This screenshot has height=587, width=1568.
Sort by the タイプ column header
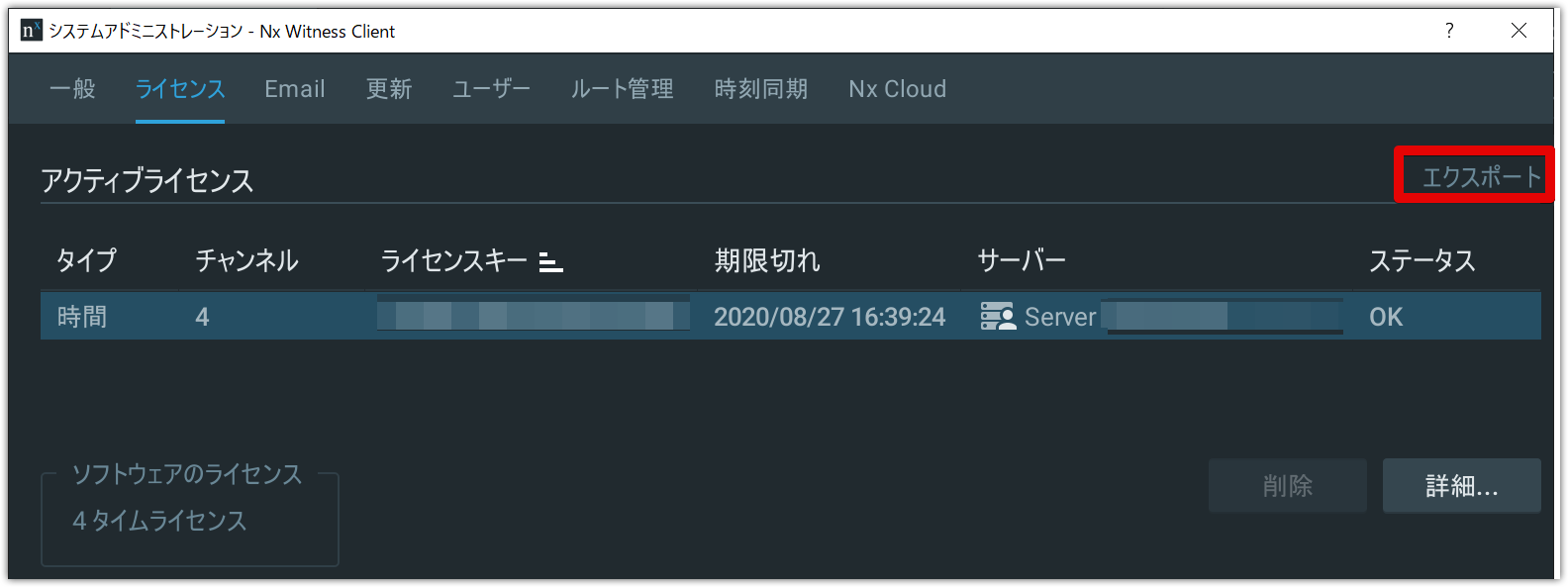pos(86,260)
